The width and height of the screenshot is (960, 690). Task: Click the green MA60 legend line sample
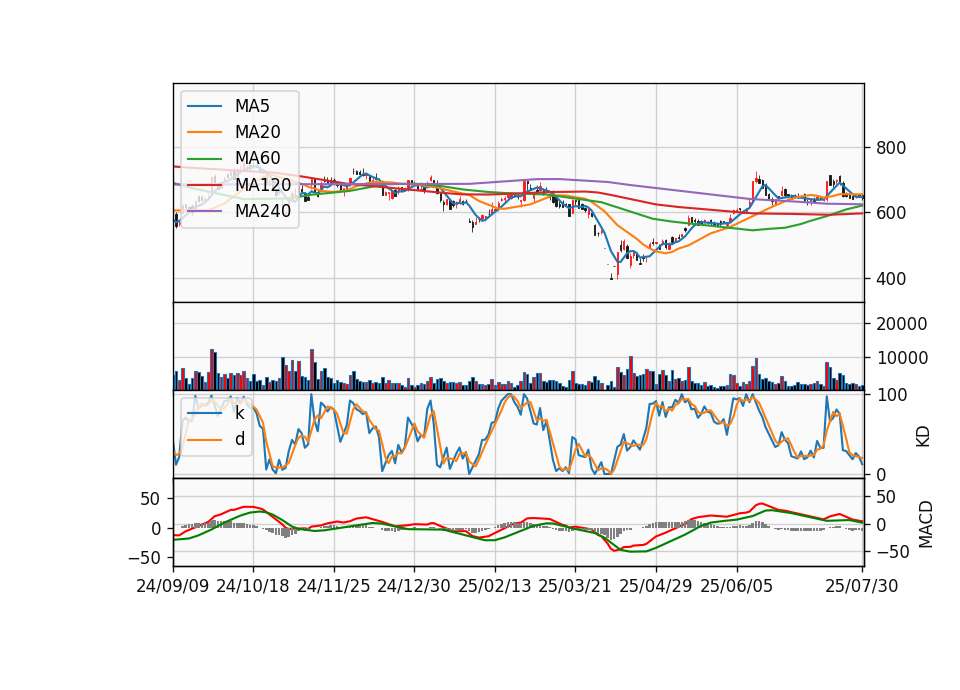(x=204, y=159)
